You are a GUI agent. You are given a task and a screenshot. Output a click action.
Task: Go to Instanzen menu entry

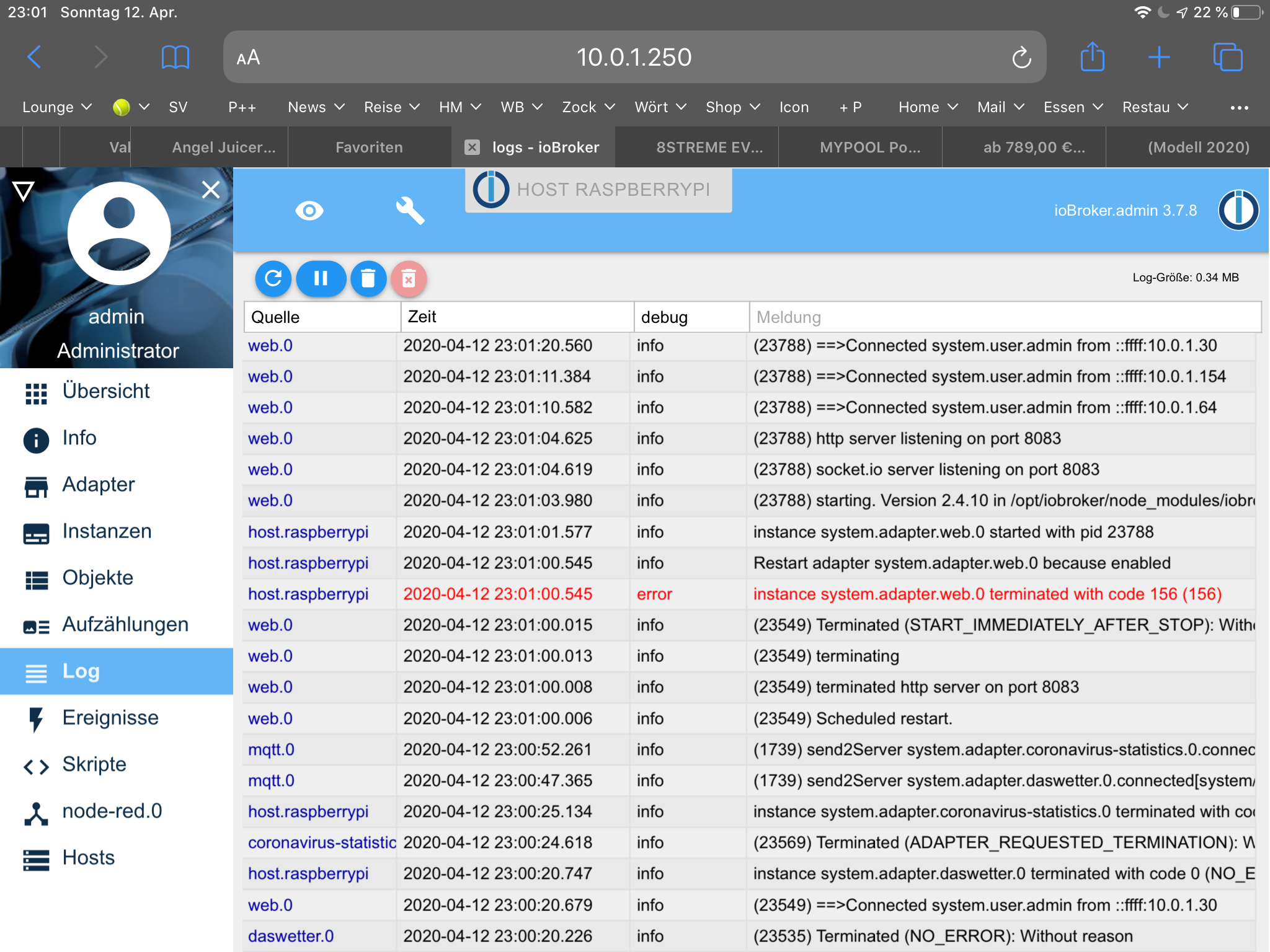coord(107,531)
